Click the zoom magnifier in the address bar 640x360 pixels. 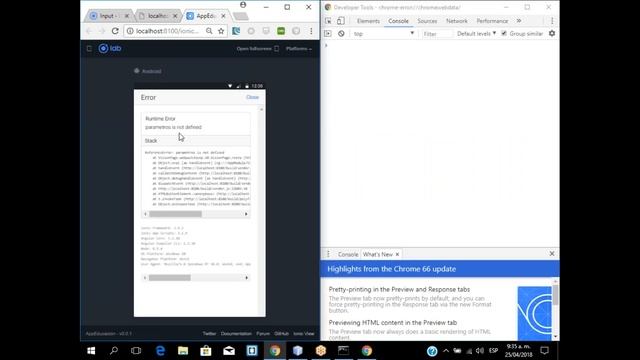[209, 31]
